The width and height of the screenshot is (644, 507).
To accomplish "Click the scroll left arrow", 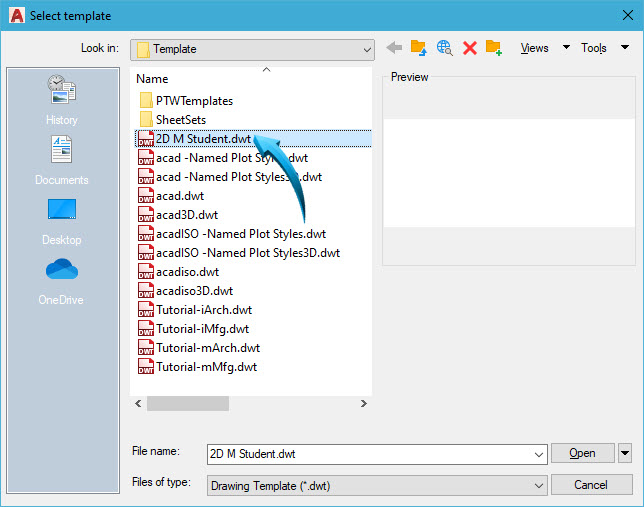I will click(138, 403).
